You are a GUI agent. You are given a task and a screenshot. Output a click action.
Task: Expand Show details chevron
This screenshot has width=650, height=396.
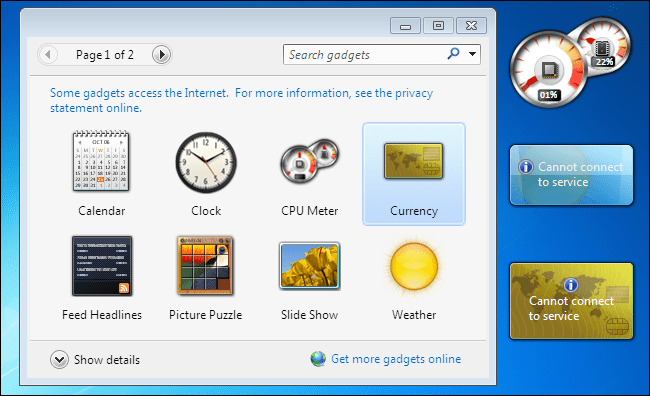coord(59,360)
